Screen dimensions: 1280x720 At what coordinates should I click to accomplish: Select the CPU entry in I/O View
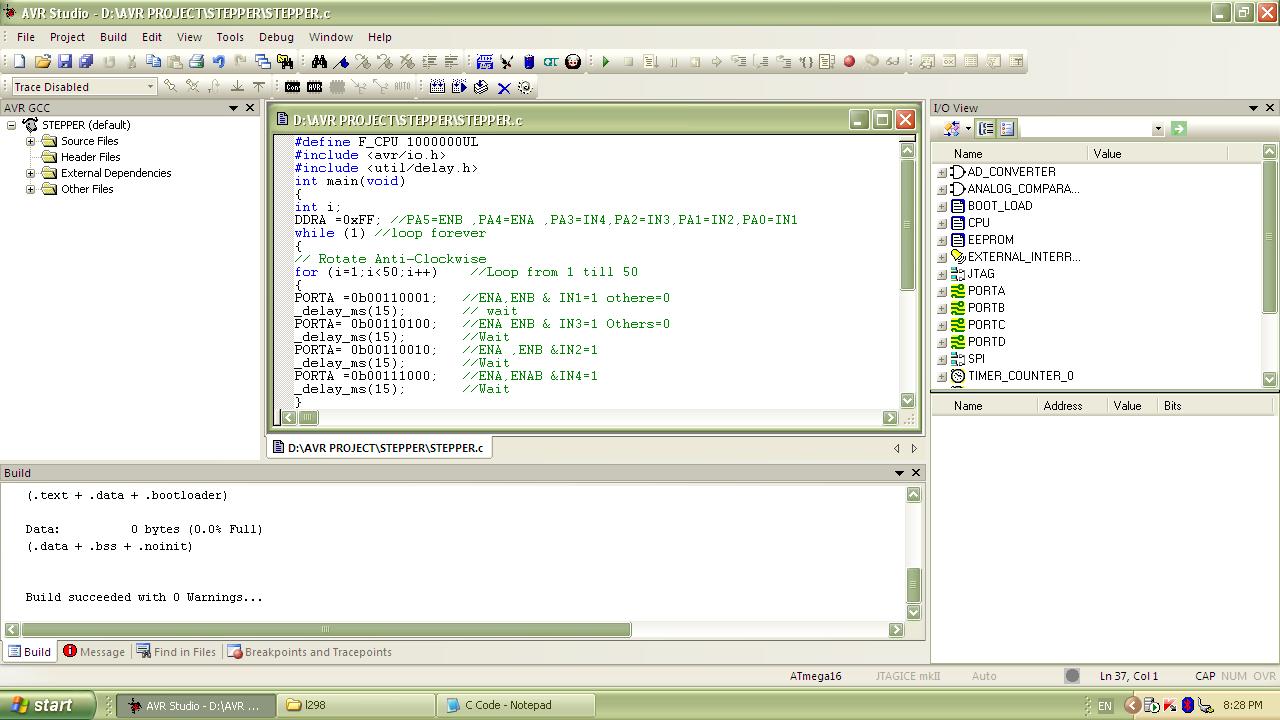pos(979,223)
